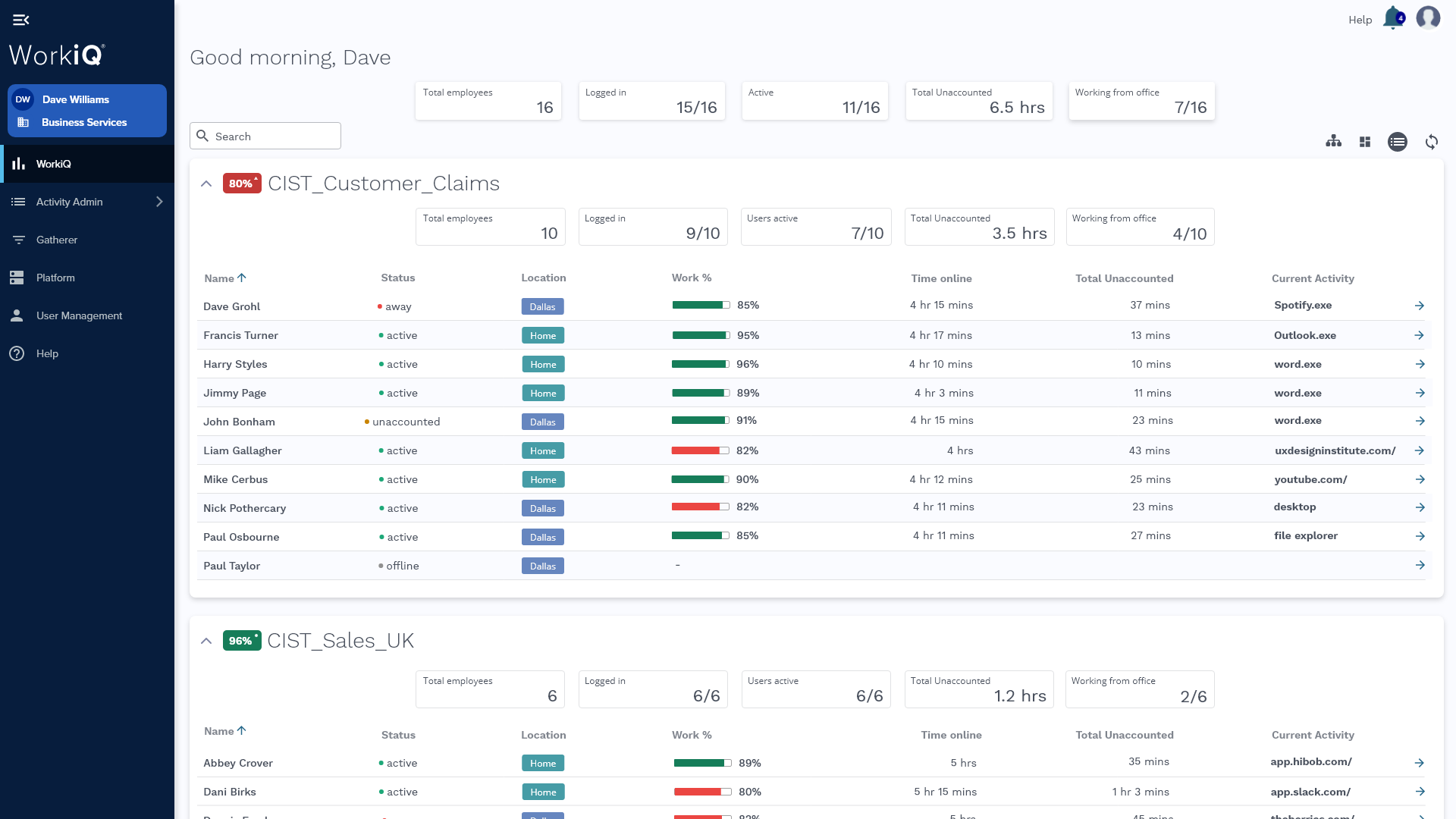Collapse the CIST_Sales_UK section
Screen dimensions: 1456x819
206,641
